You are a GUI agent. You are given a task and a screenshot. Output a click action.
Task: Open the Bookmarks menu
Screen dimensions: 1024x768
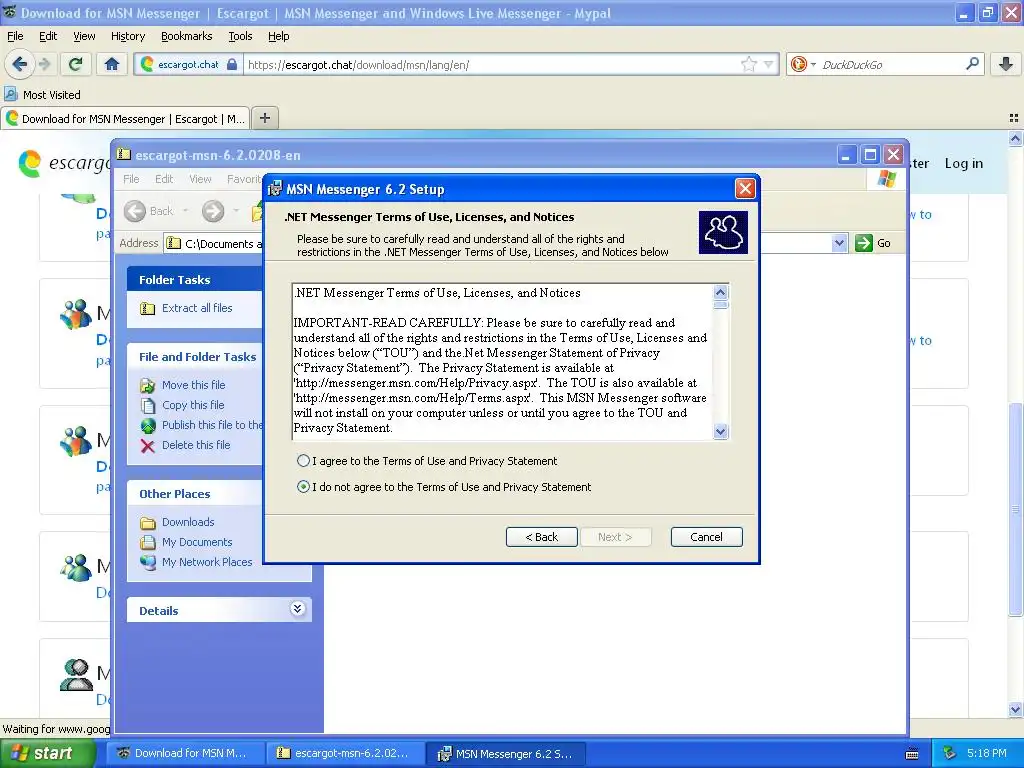point(186,36)
